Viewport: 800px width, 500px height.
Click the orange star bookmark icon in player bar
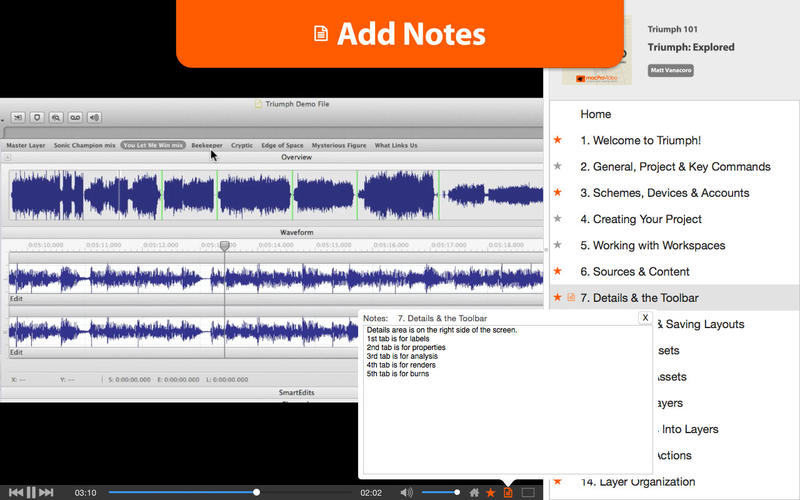tap(490, 492)
